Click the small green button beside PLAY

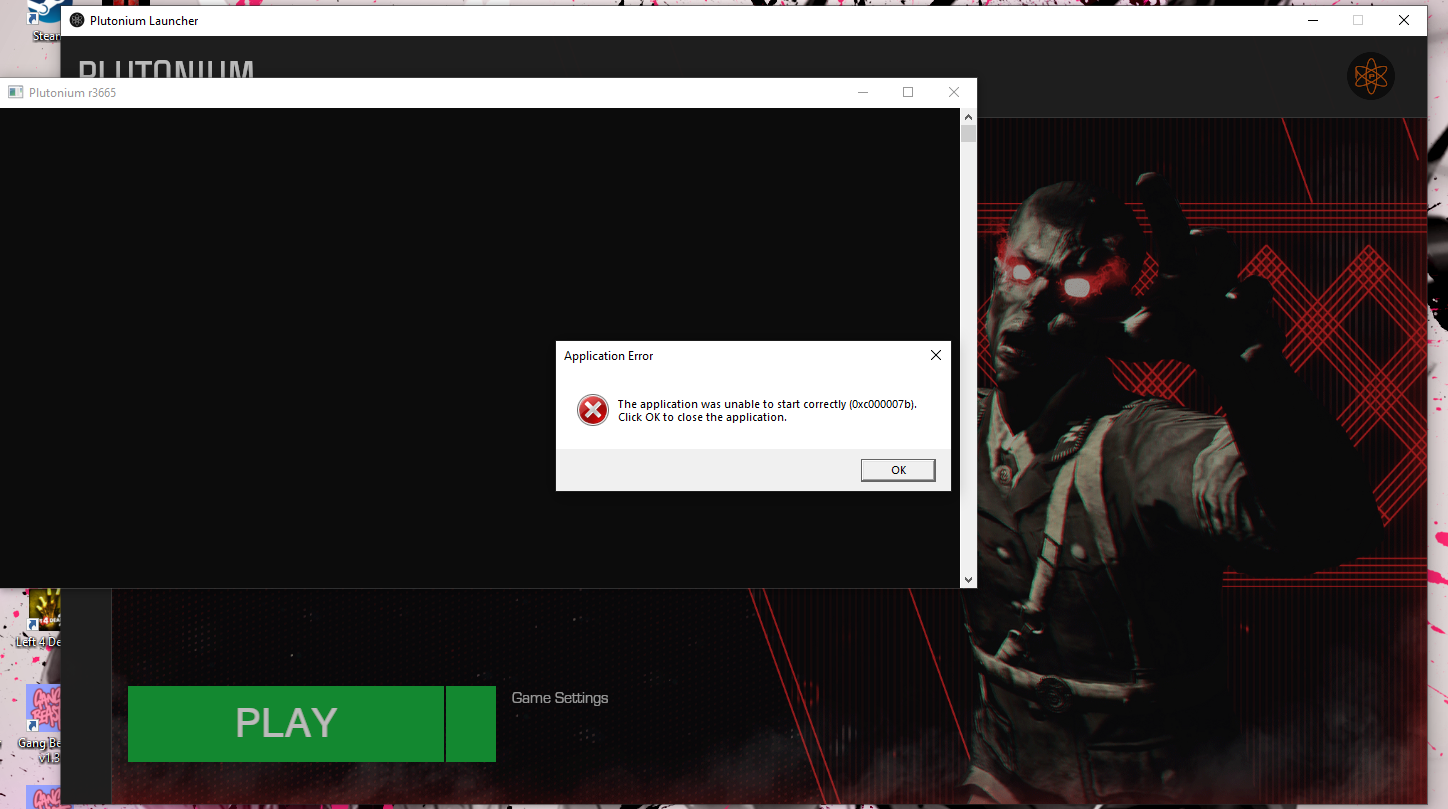(470, 724)
